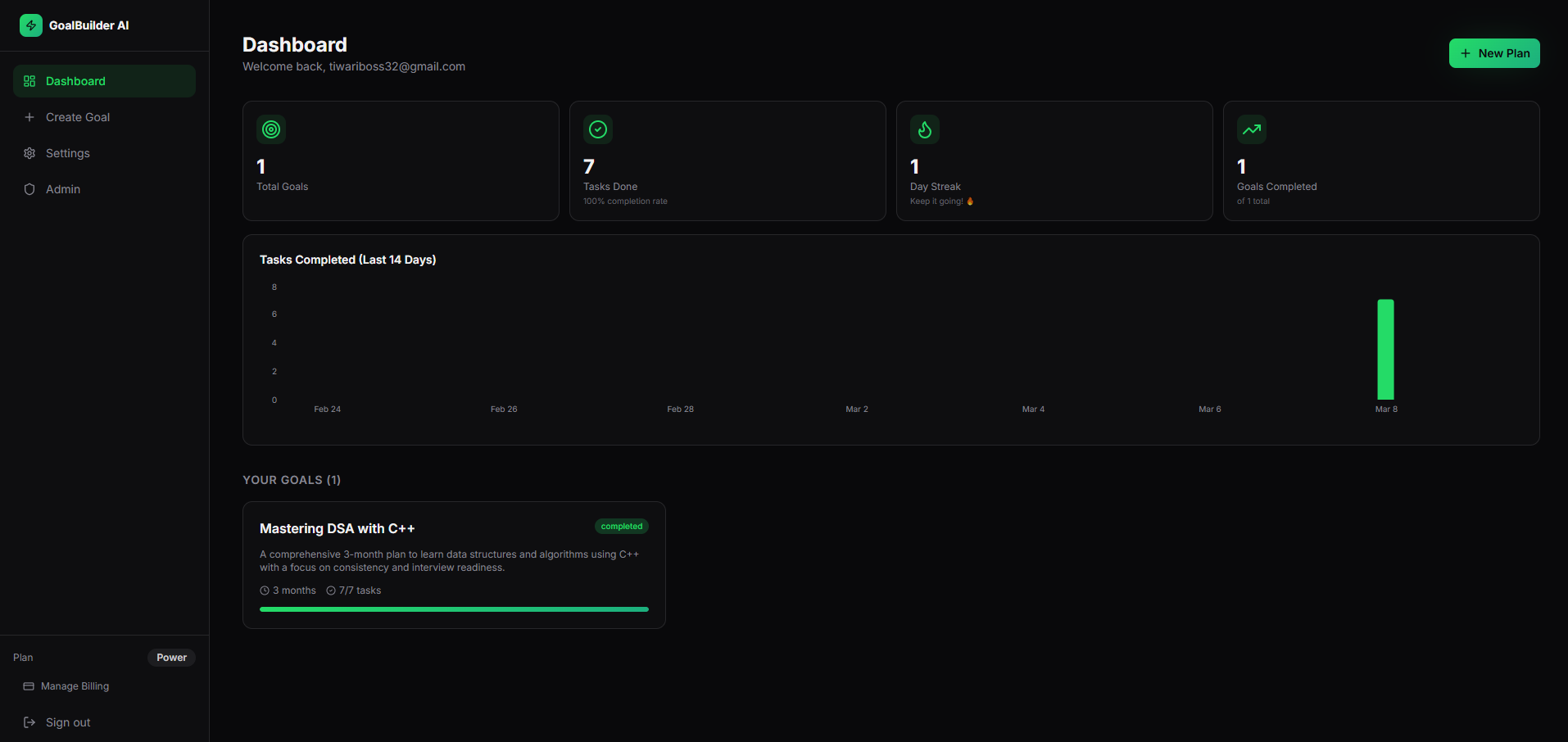Click the target icon on Total Goals card

(270, 129)
